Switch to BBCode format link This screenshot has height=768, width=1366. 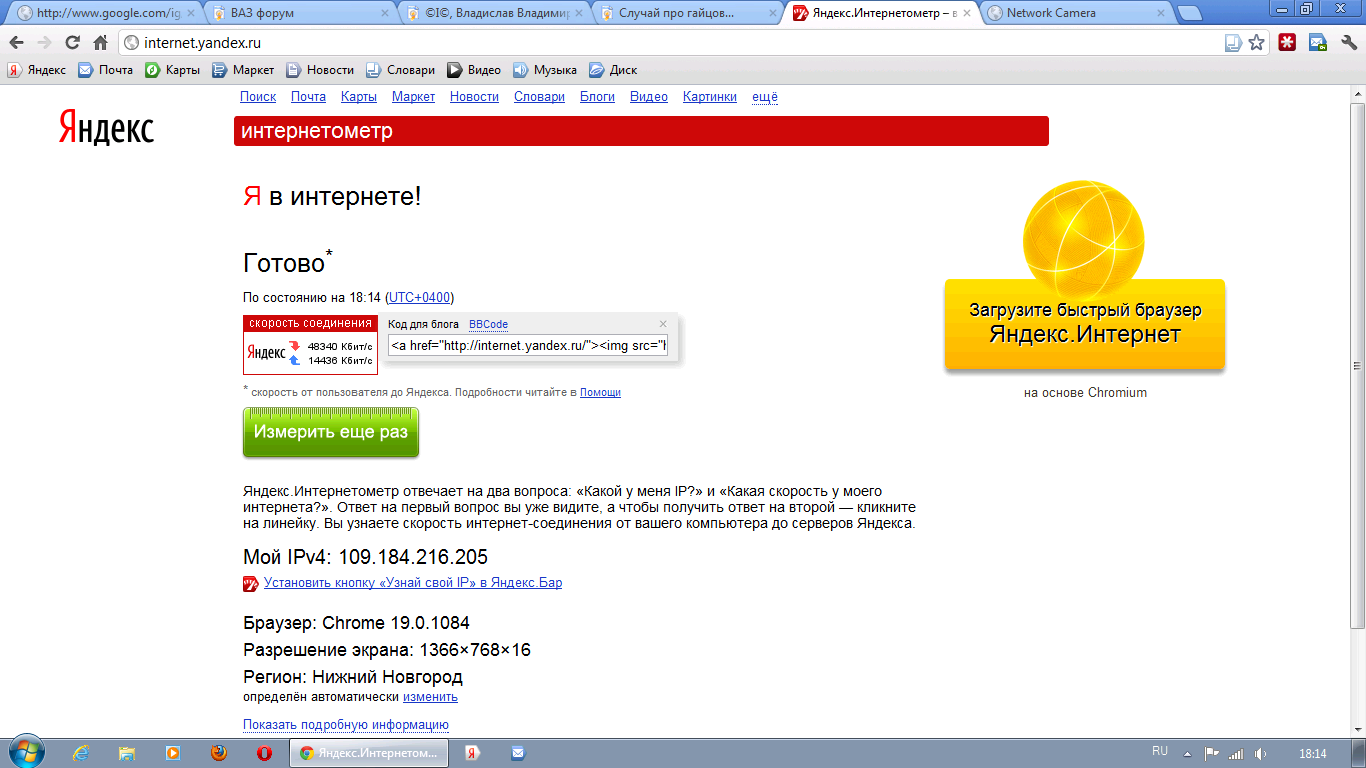pyautogui.click(x=488, y=324)
